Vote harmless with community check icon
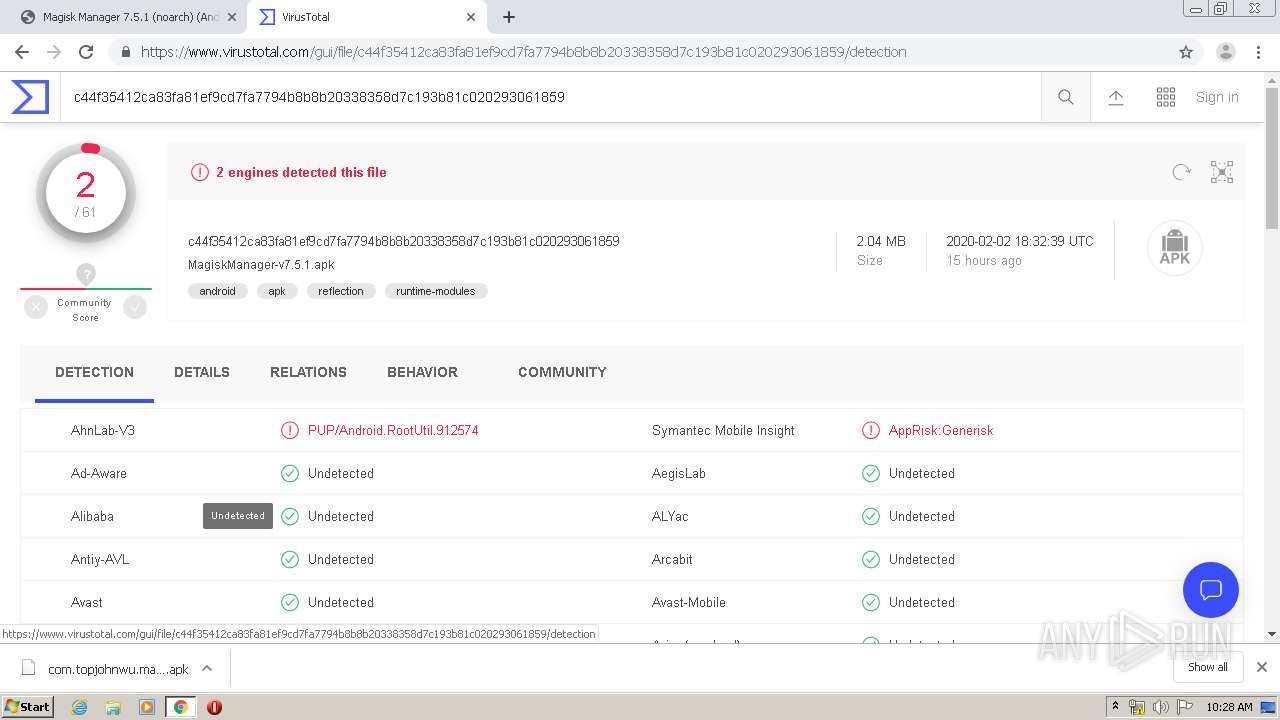Viewport: 1280px width, 720px height. [x=135, y=308]
